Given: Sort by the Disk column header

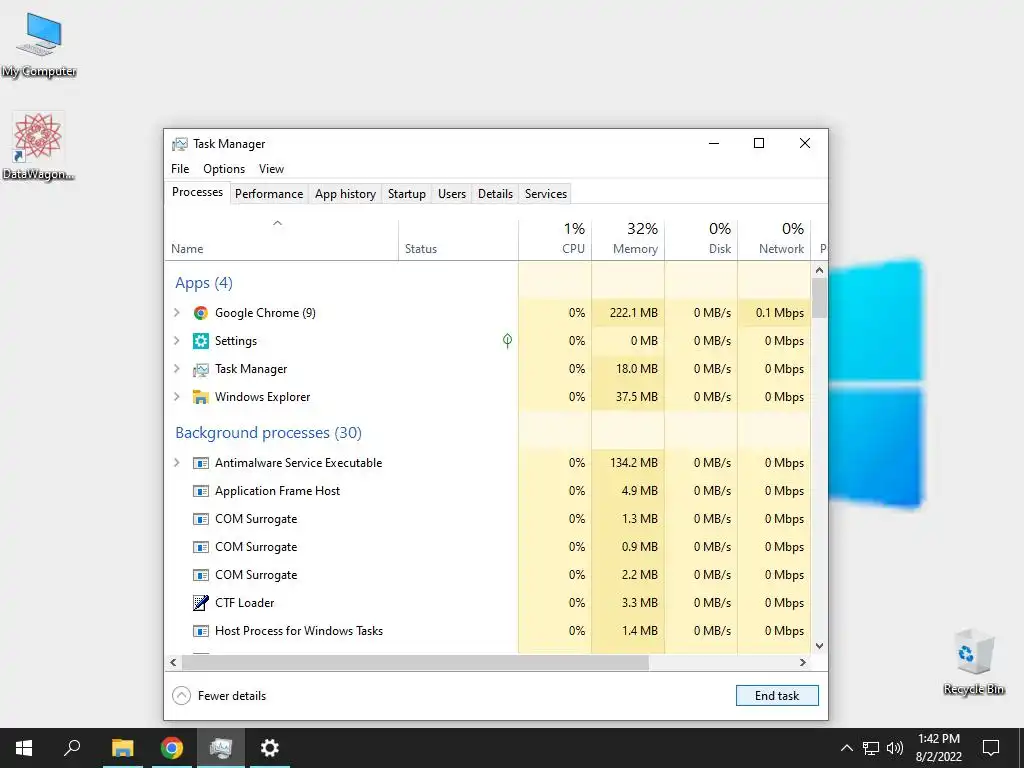Looking at the screenshot, I should point(701,240).
